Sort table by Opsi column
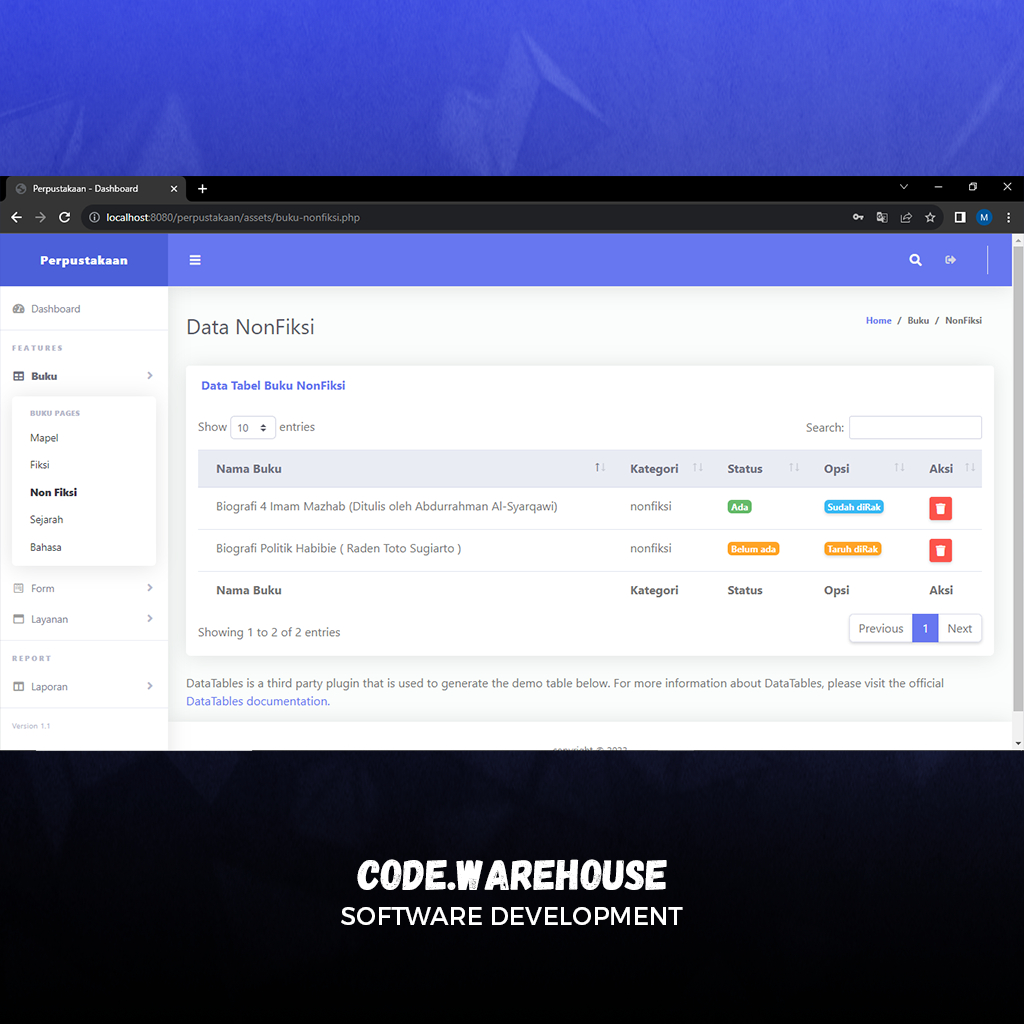The width and height of the screenshot is (1024, 1024). point(858,468)
